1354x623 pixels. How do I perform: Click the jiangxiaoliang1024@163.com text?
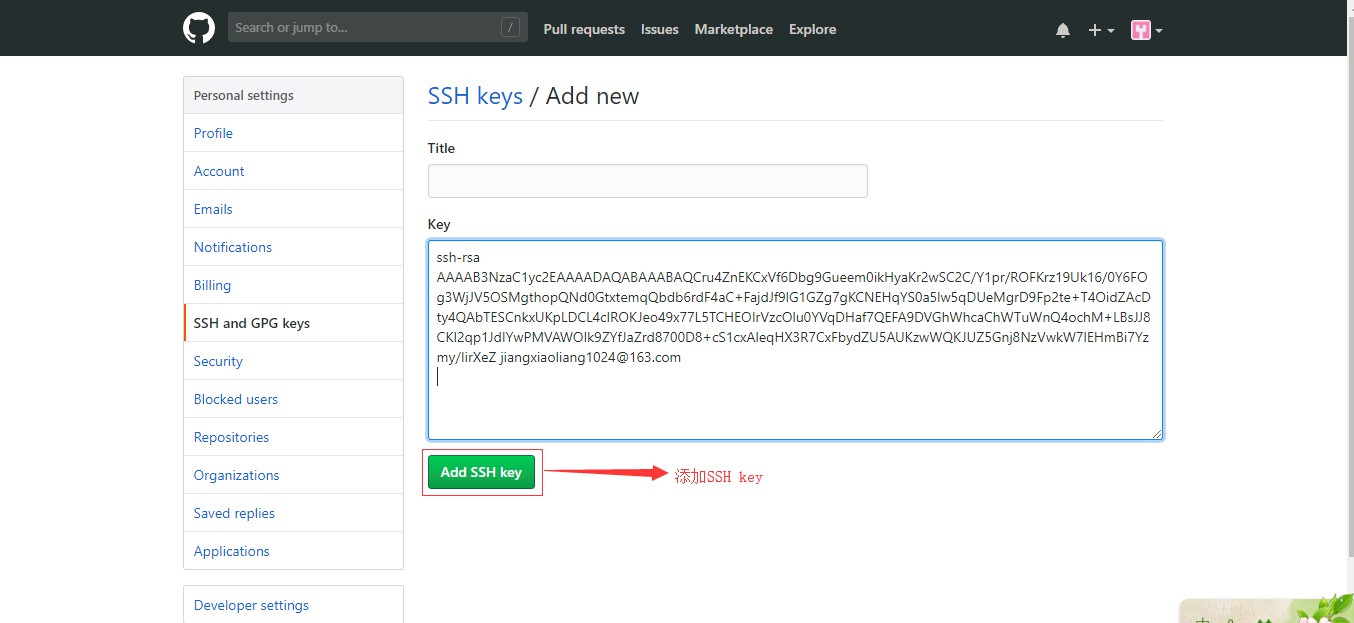590,357
